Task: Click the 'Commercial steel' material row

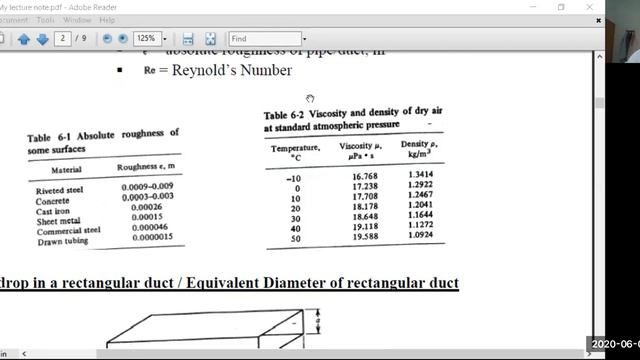Action: [x=68, y=231]
